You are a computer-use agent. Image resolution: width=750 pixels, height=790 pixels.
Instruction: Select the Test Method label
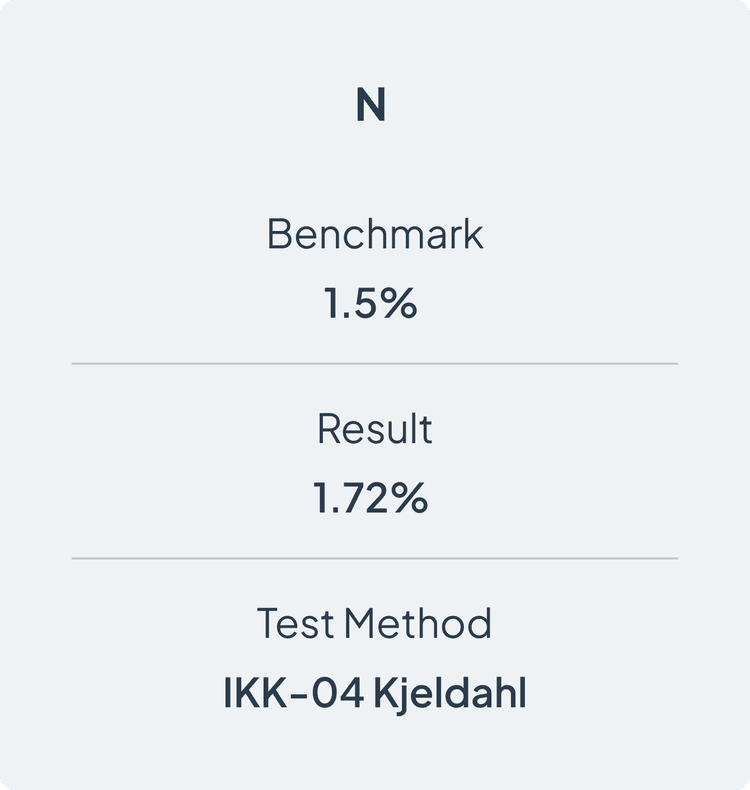point(374,624)
